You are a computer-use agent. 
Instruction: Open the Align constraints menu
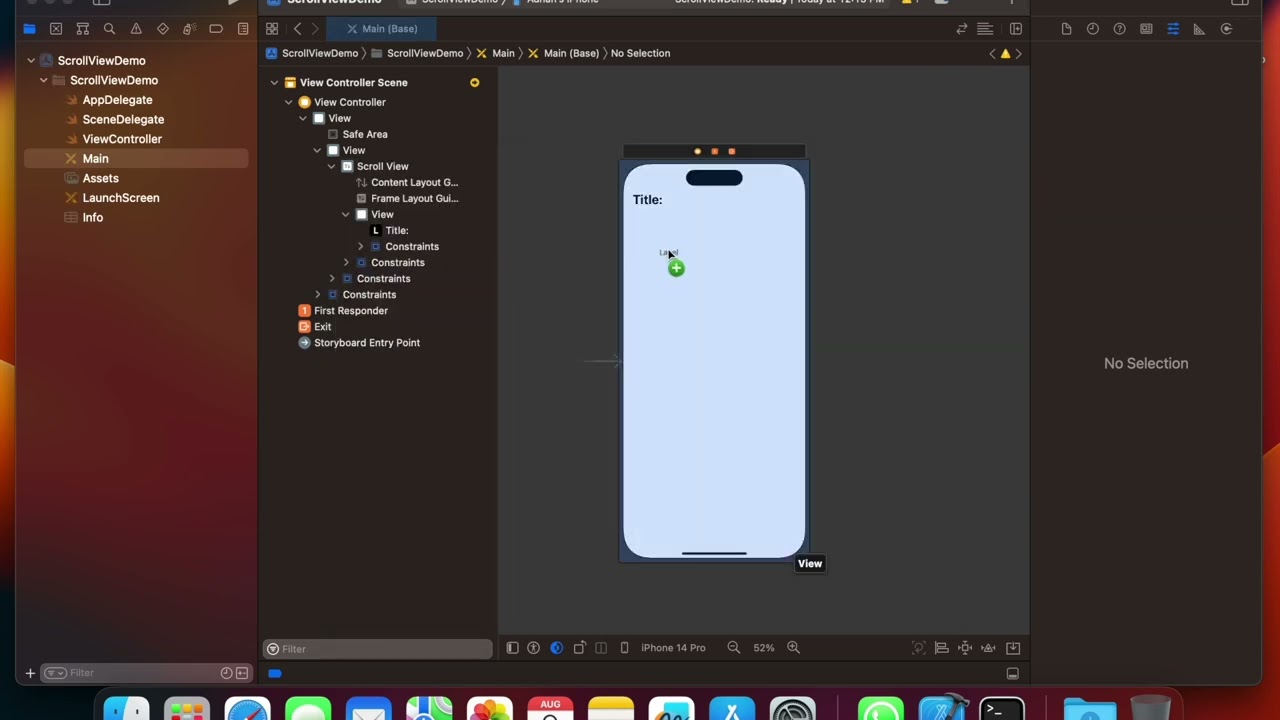click(x=942, y=648)
